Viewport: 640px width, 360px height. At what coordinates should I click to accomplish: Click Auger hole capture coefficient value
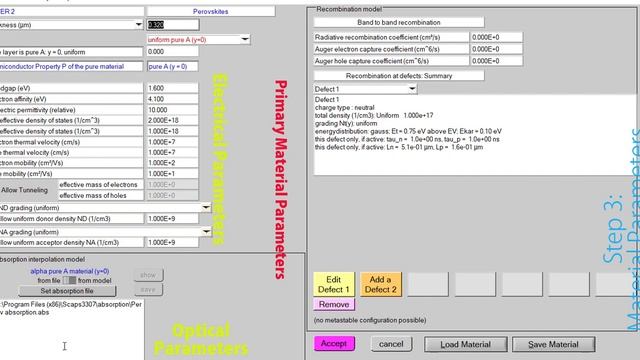(496, 61)
